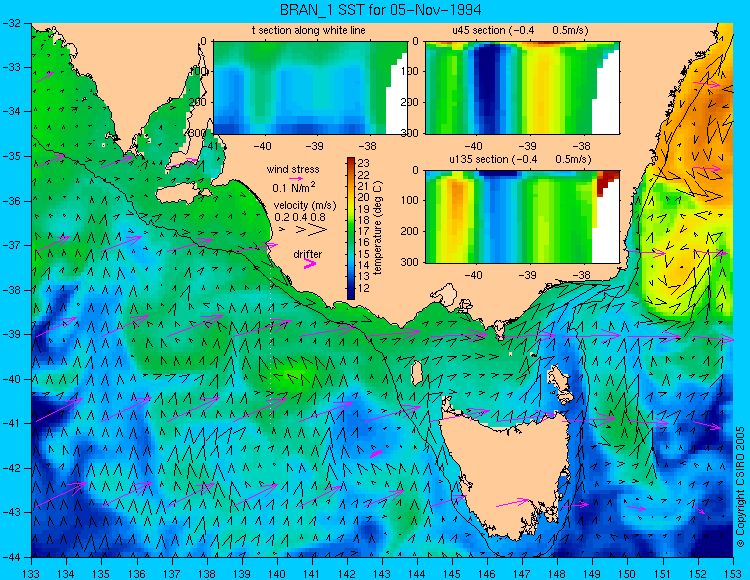Screen dimensions: 750x580
Task: Open the u135 section inset plot
Action: pos(522,217)
